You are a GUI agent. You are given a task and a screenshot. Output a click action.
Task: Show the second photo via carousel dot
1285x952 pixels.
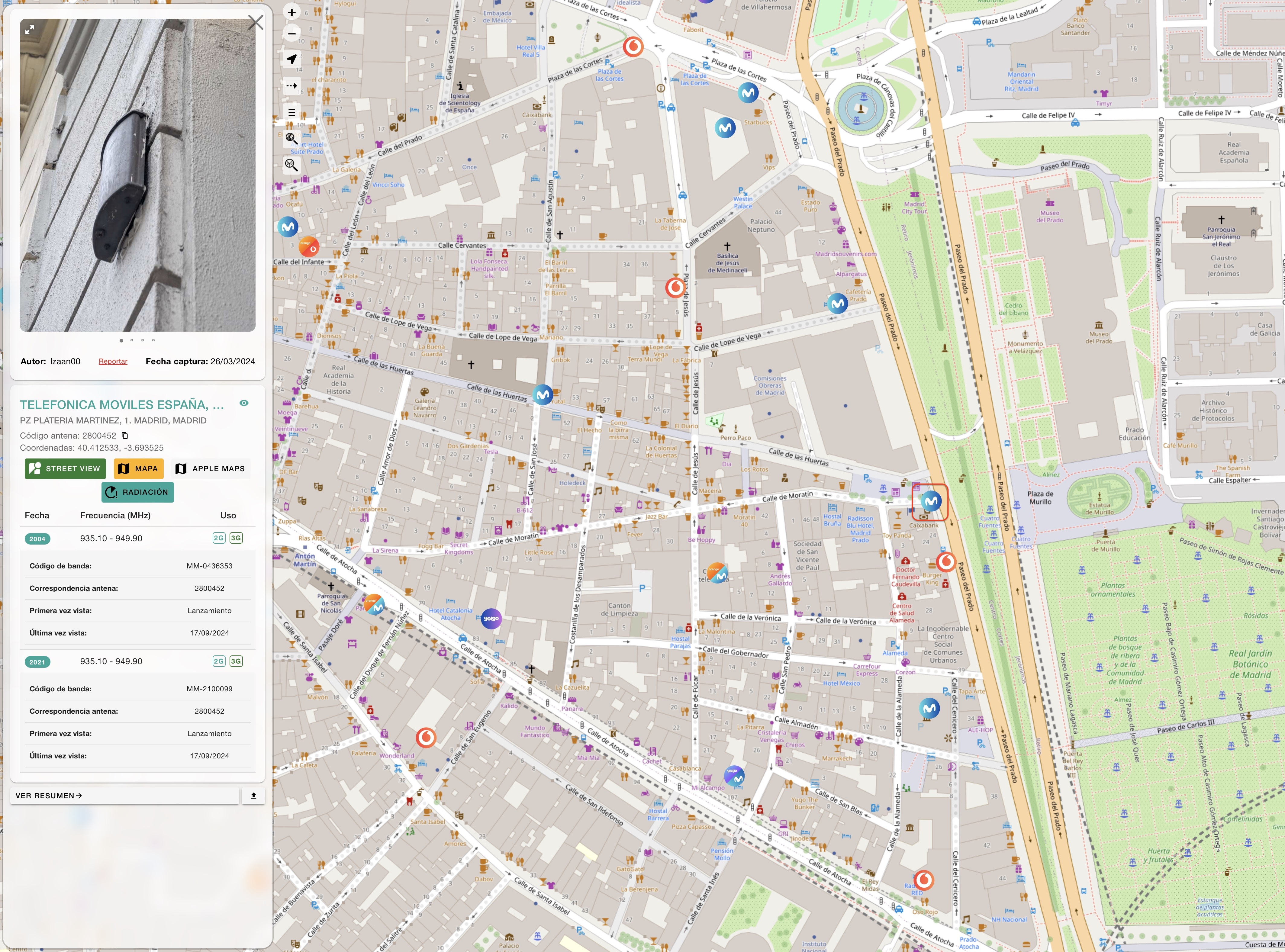click(x=132, y=341)
